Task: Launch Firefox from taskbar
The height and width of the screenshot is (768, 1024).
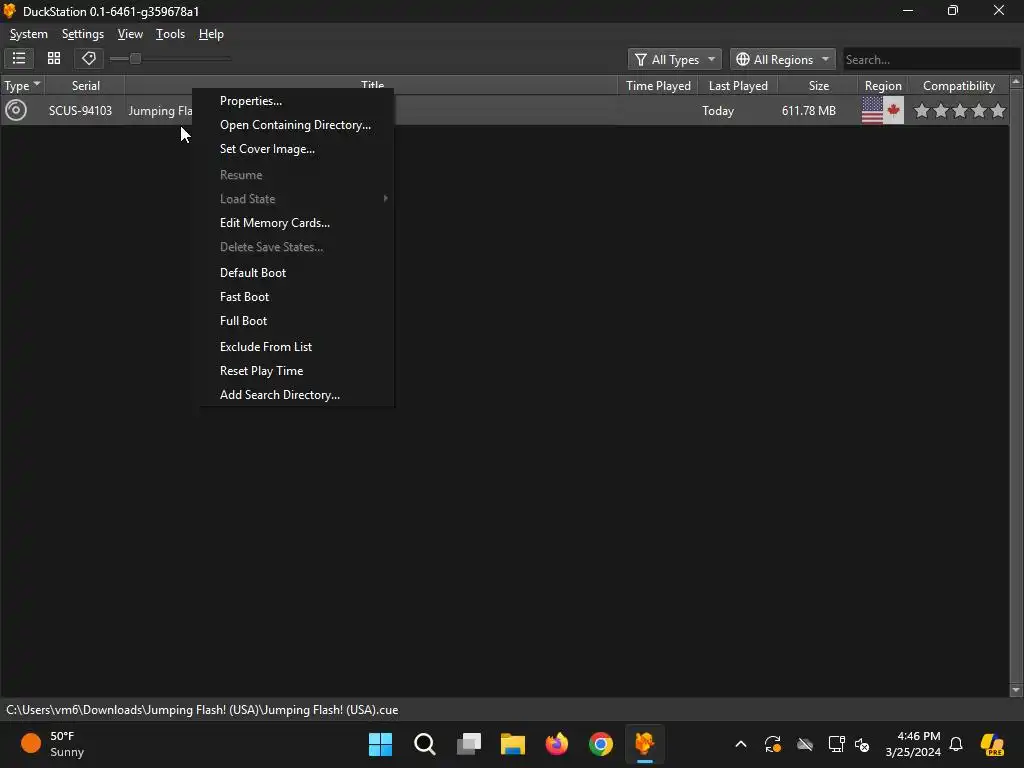Action: tap(557, 744)
